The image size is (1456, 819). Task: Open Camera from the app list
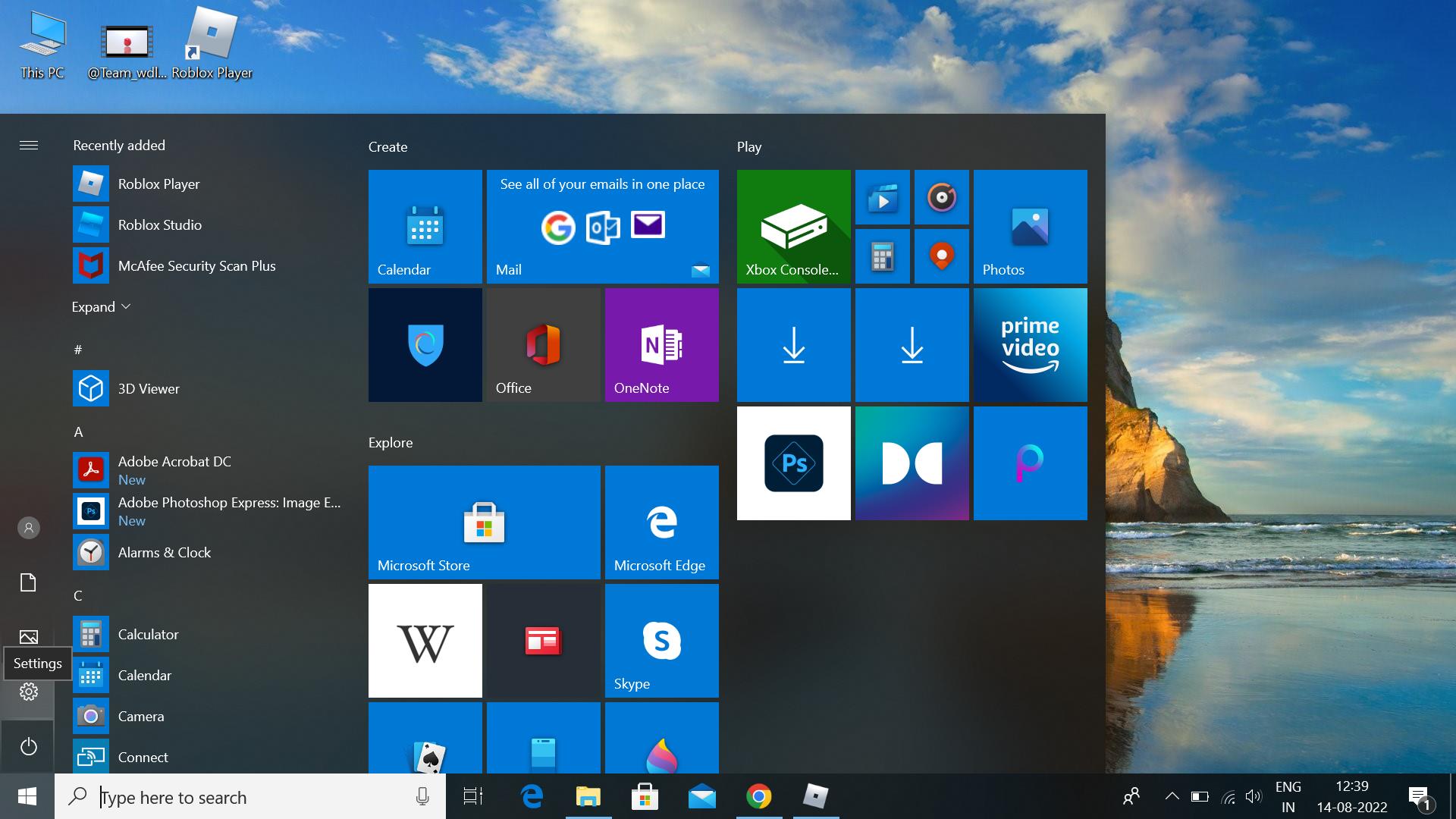(x=206, y=717)
